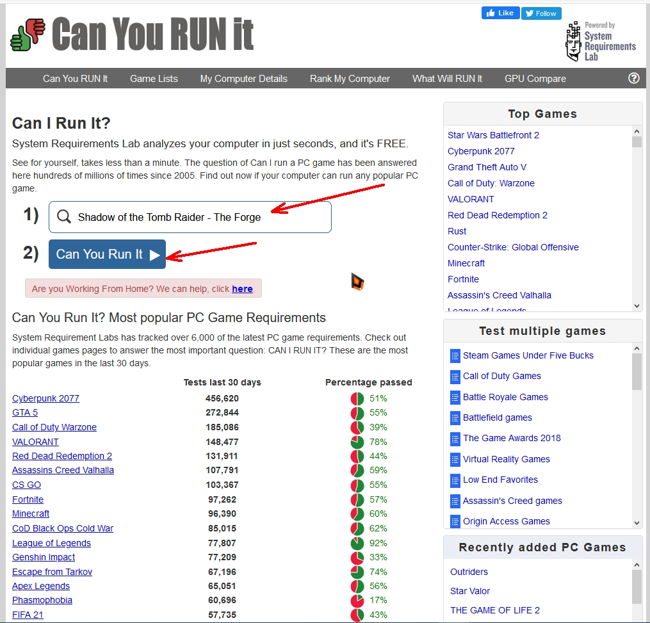
Task: Click the list icon beside Steam Games Under Five Bucks
Action: pyautogui.click(x=455, y=356)
